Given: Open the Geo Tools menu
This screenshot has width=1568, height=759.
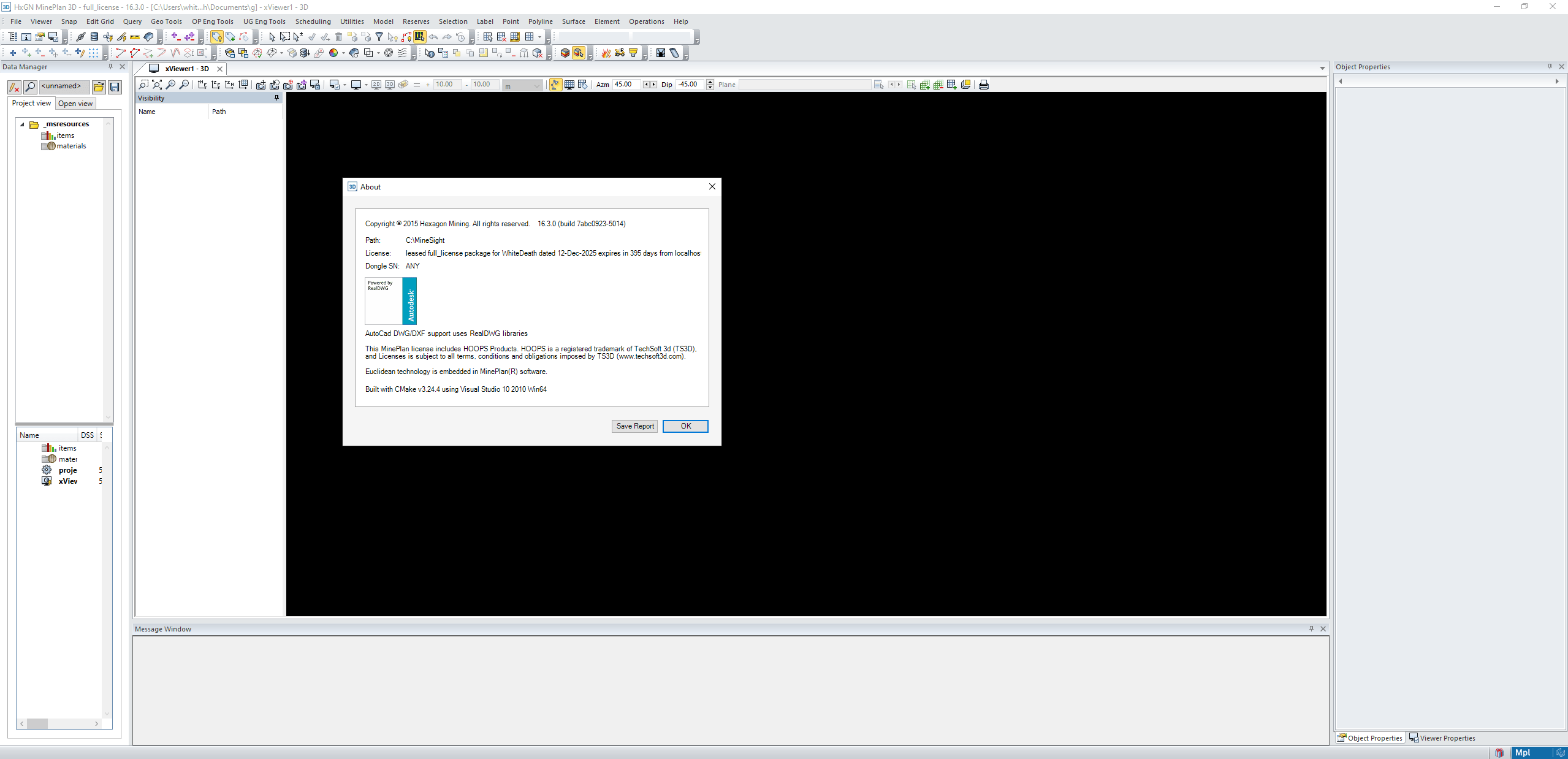Looking at the screenshot, I should pos(166,21).
